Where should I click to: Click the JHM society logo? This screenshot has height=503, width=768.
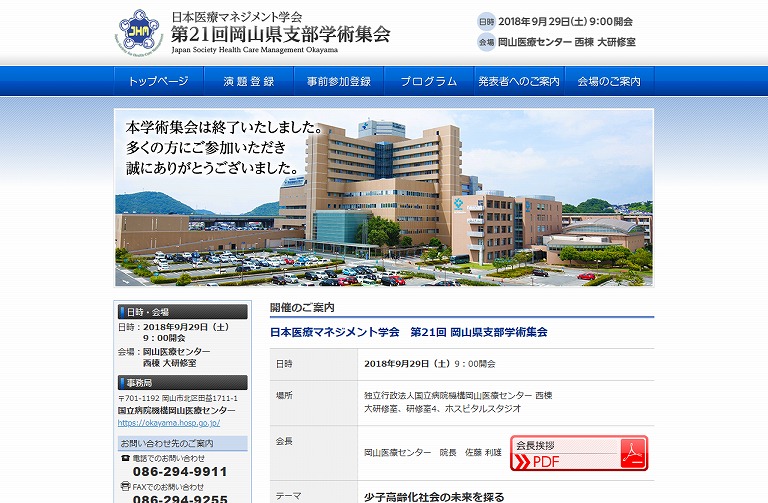[139, 32]
